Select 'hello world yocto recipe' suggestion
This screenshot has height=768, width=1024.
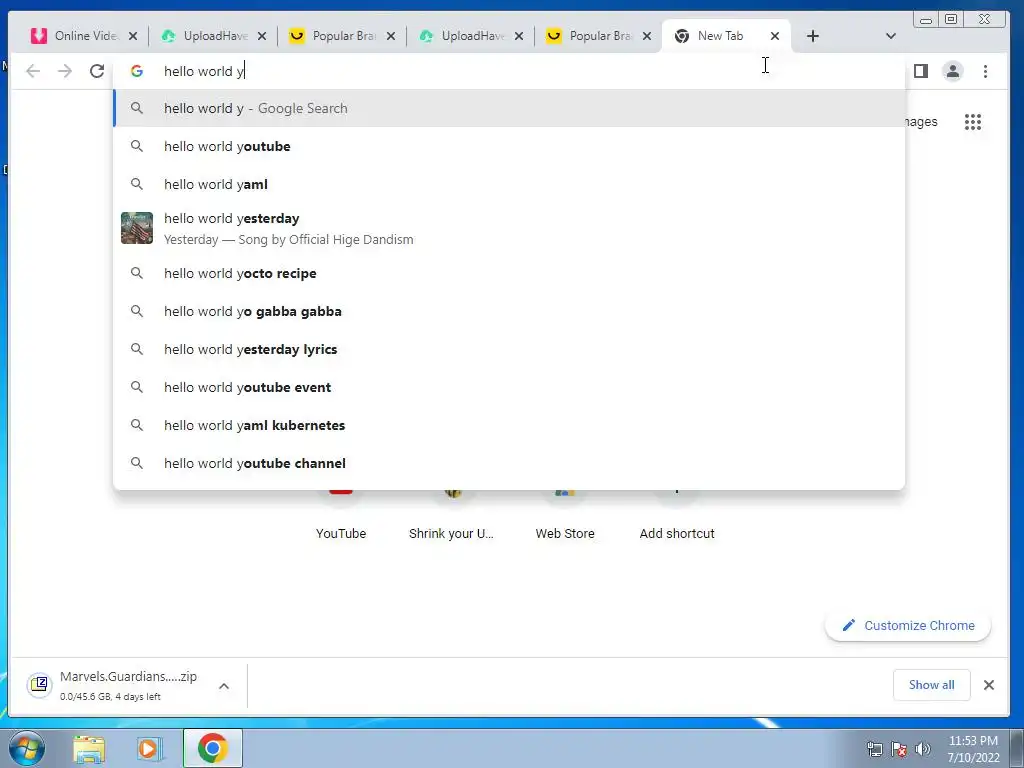(509, 273)
